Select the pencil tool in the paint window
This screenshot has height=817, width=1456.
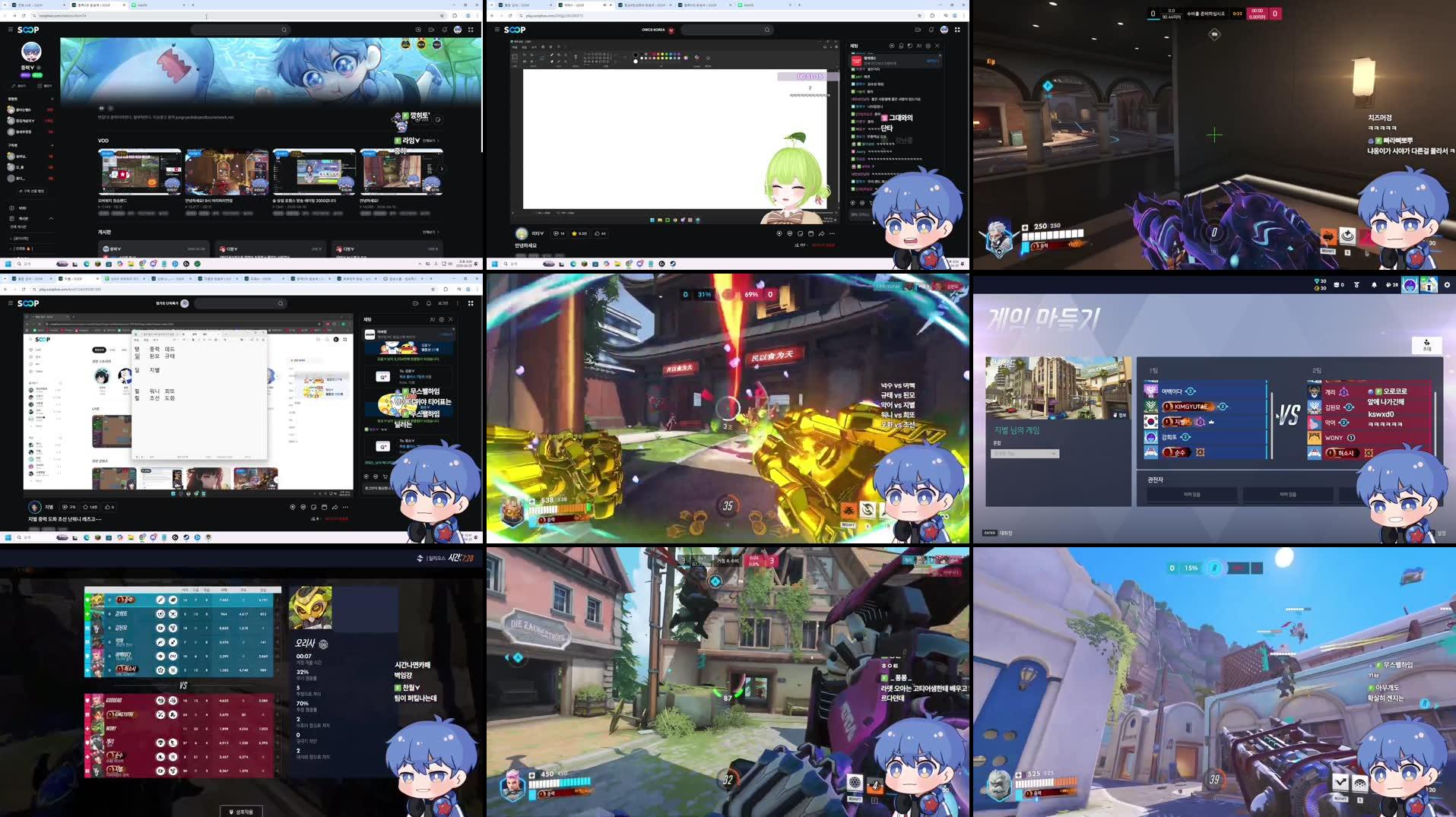coord(551,55)
